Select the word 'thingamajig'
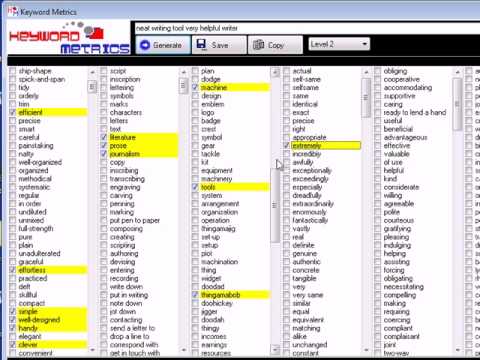 click(x=218, y=229)
